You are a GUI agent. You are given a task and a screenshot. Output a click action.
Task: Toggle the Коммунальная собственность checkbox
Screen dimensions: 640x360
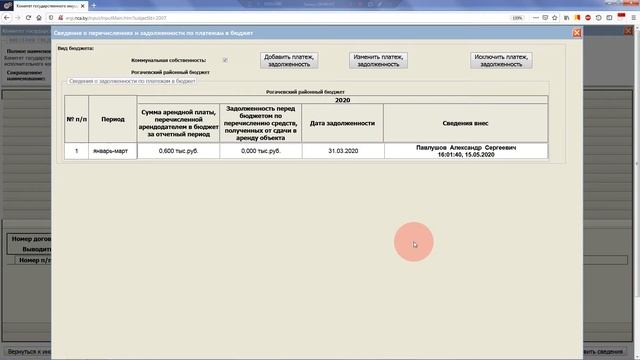(225, 60)
